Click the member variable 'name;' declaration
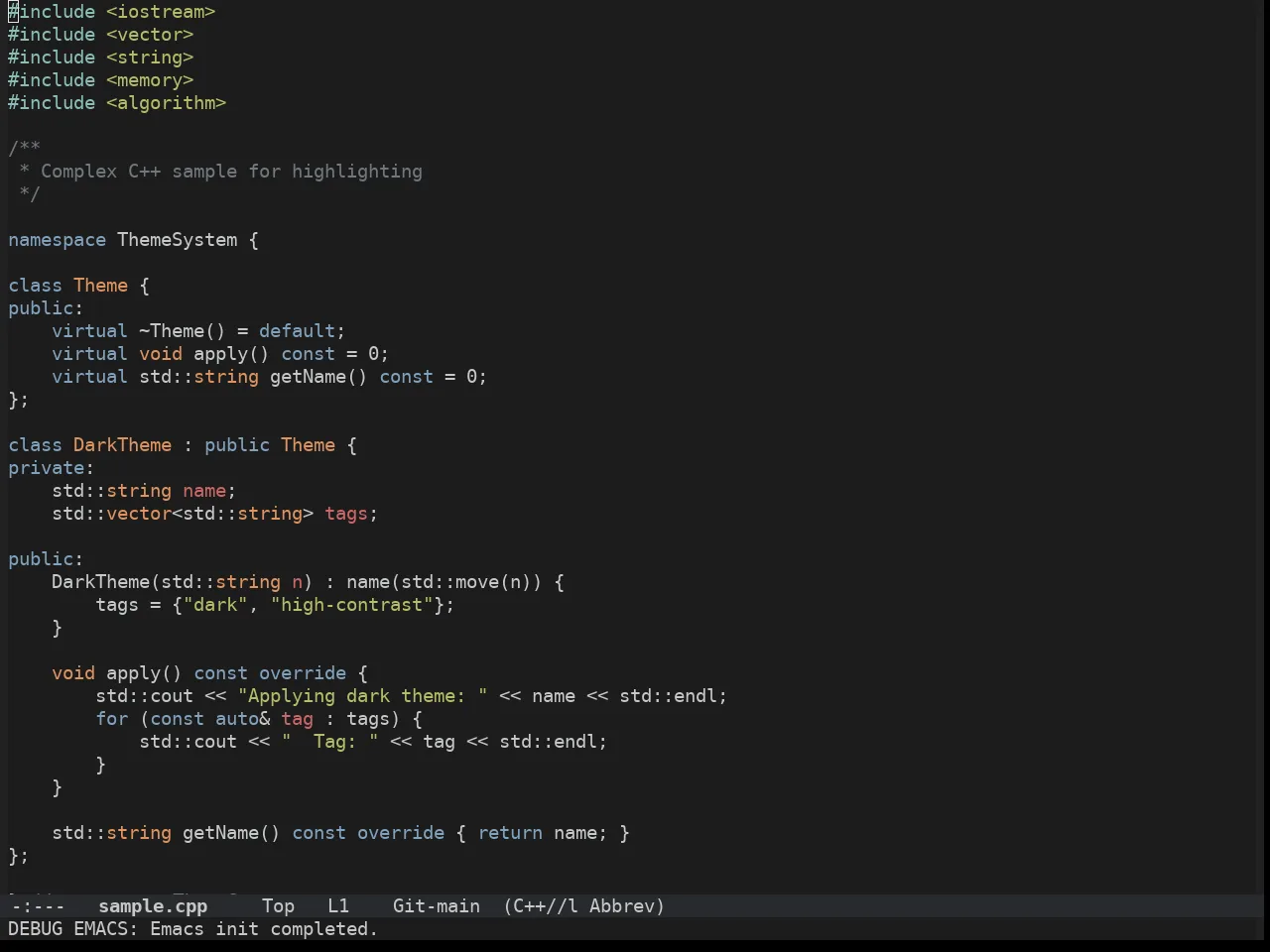This screenshot has height=952, width=1270. tap(209, 491)
